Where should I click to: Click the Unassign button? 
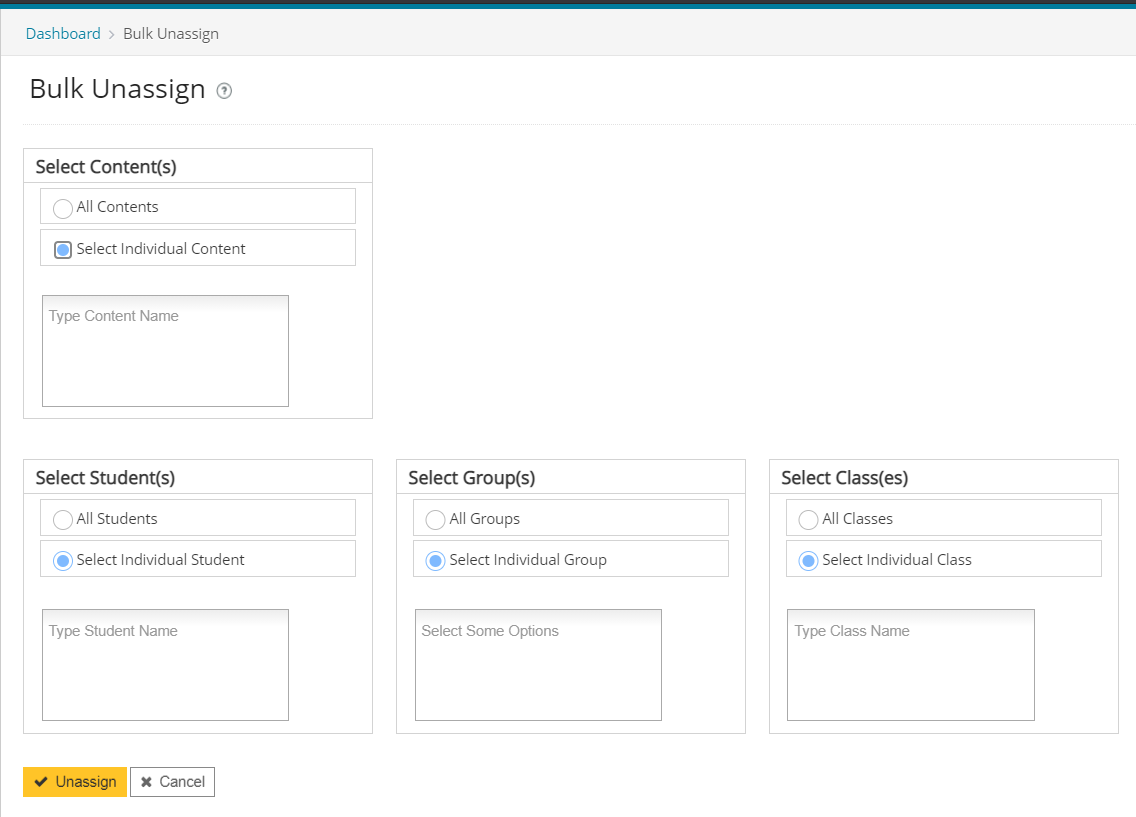tap(74, 781)
